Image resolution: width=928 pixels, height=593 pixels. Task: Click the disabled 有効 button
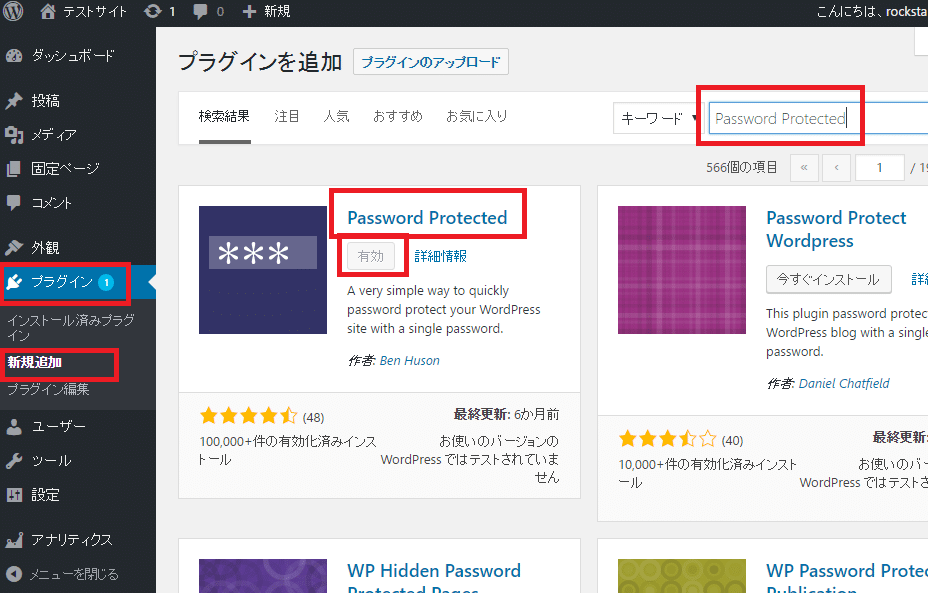point(371,256)
